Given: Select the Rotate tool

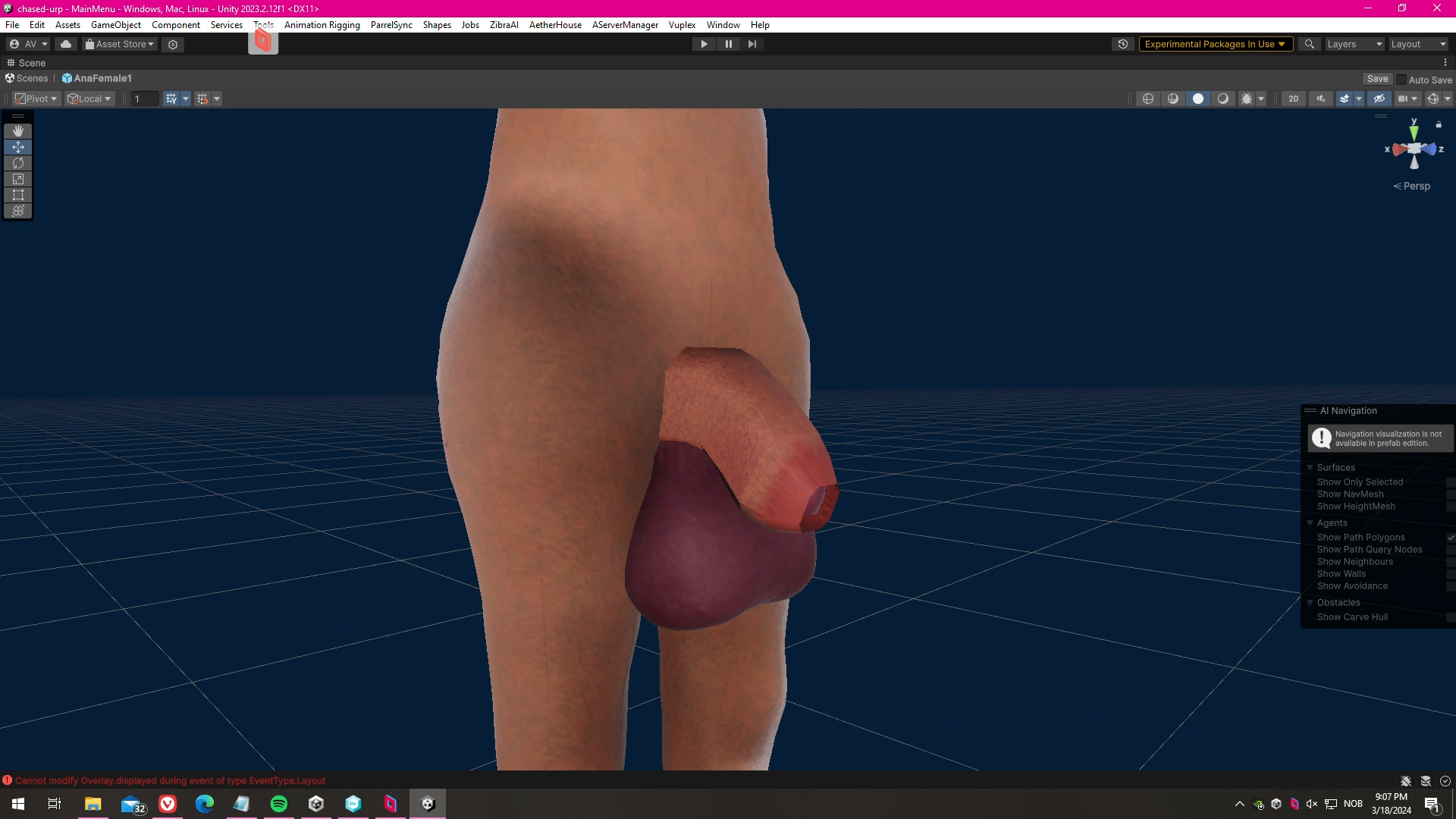Looking at the screenshot, I should [x=18, y=163].
